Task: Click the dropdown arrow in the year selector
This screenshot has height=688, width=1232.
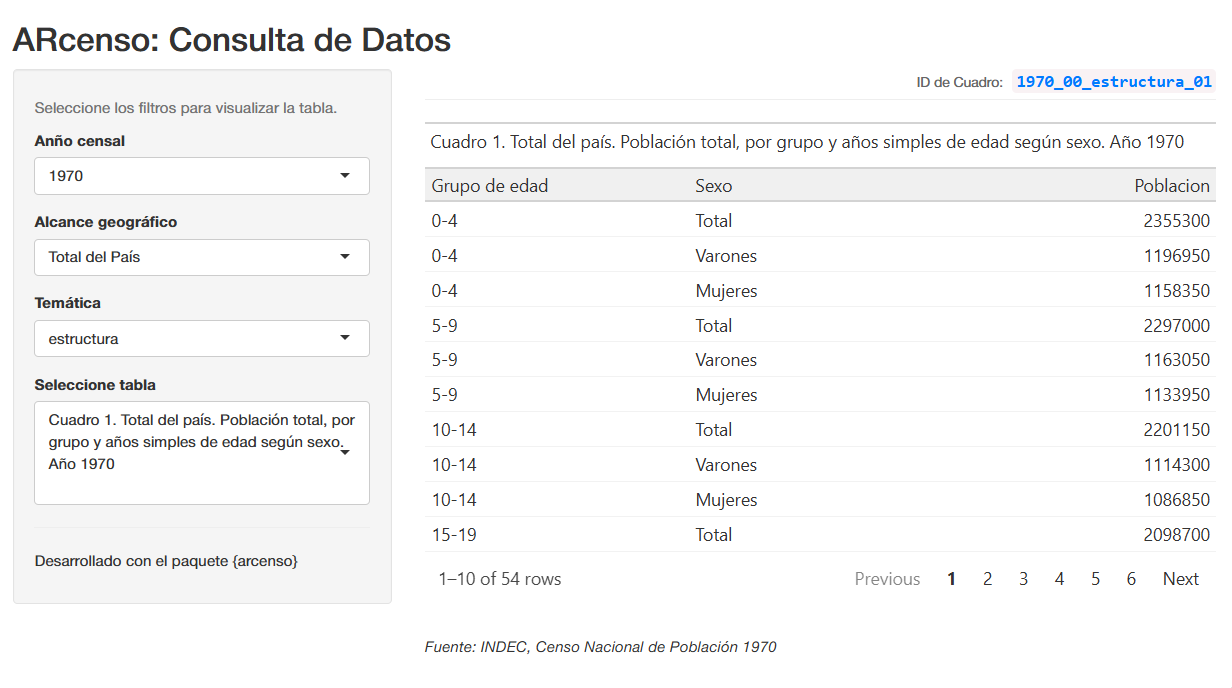Action: click(x=346, y=176)
